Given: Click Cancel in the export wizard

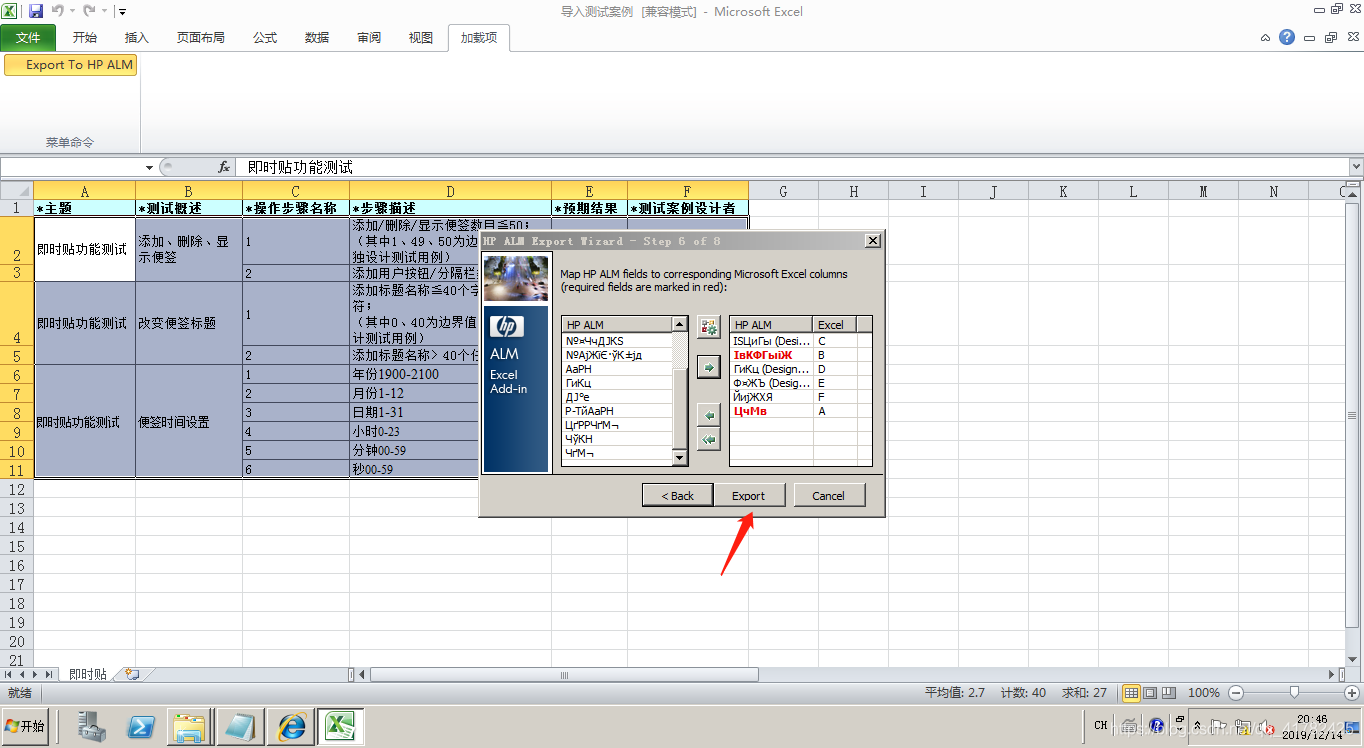Looking at the screenshot, I should (x=828, y=495).
